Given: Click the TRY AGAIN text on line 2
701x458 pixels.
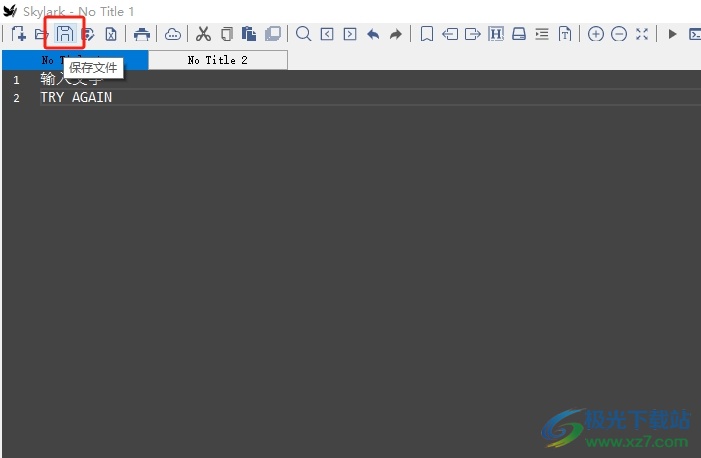Looking at the screenshot, I should click(76, 97).
